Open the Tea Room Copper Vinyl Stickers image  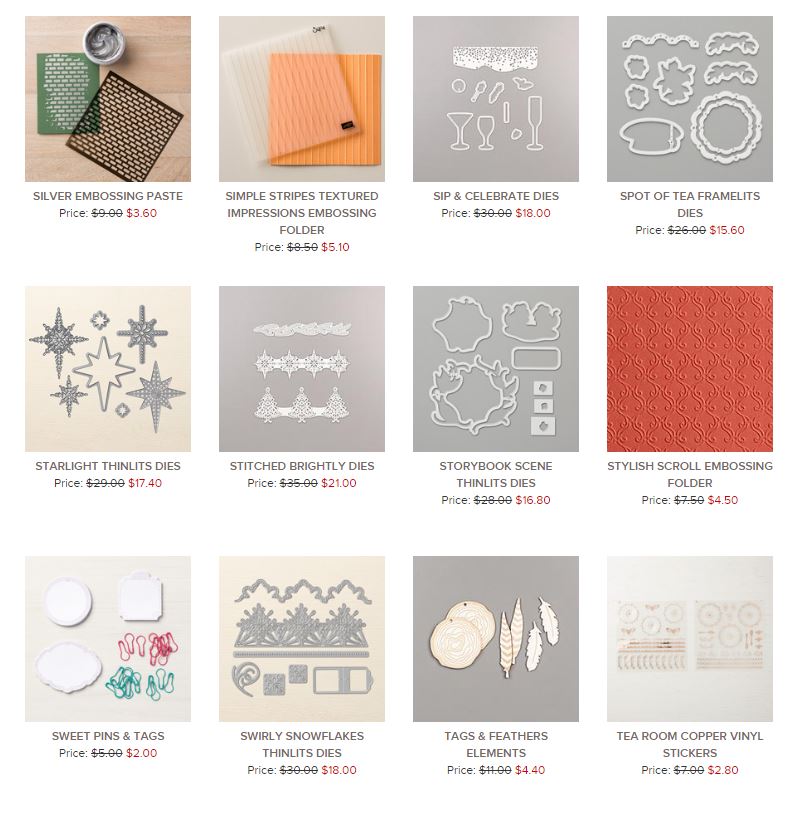690,639
